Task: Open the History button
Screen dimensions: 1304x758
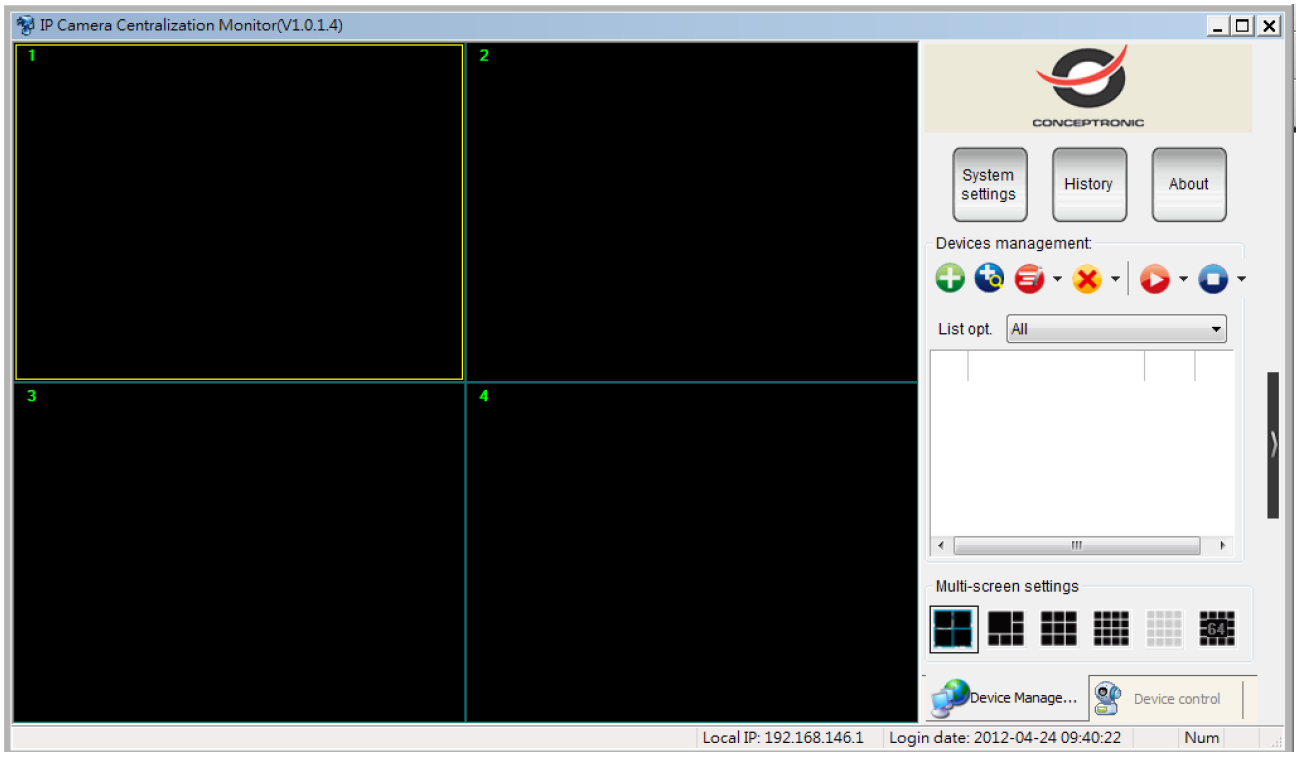Action: [x=1089, y=185]
